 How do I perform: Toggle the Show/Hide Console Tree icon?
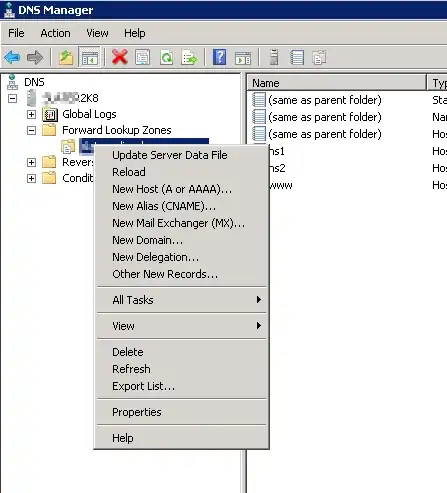[89, 57]
